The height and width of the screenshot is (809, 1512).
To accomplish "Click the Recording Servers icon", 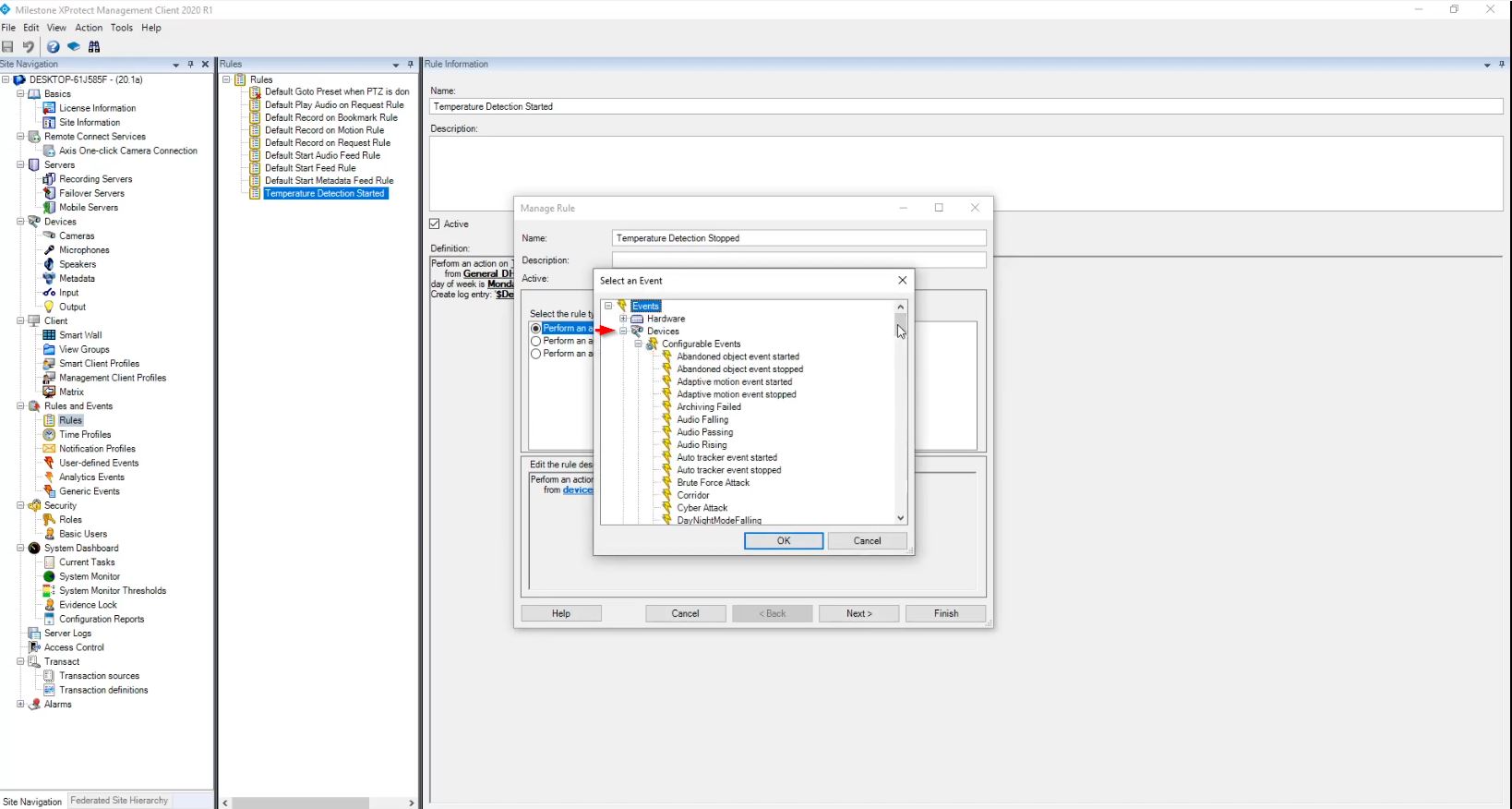I will click(x=49, y=179).
